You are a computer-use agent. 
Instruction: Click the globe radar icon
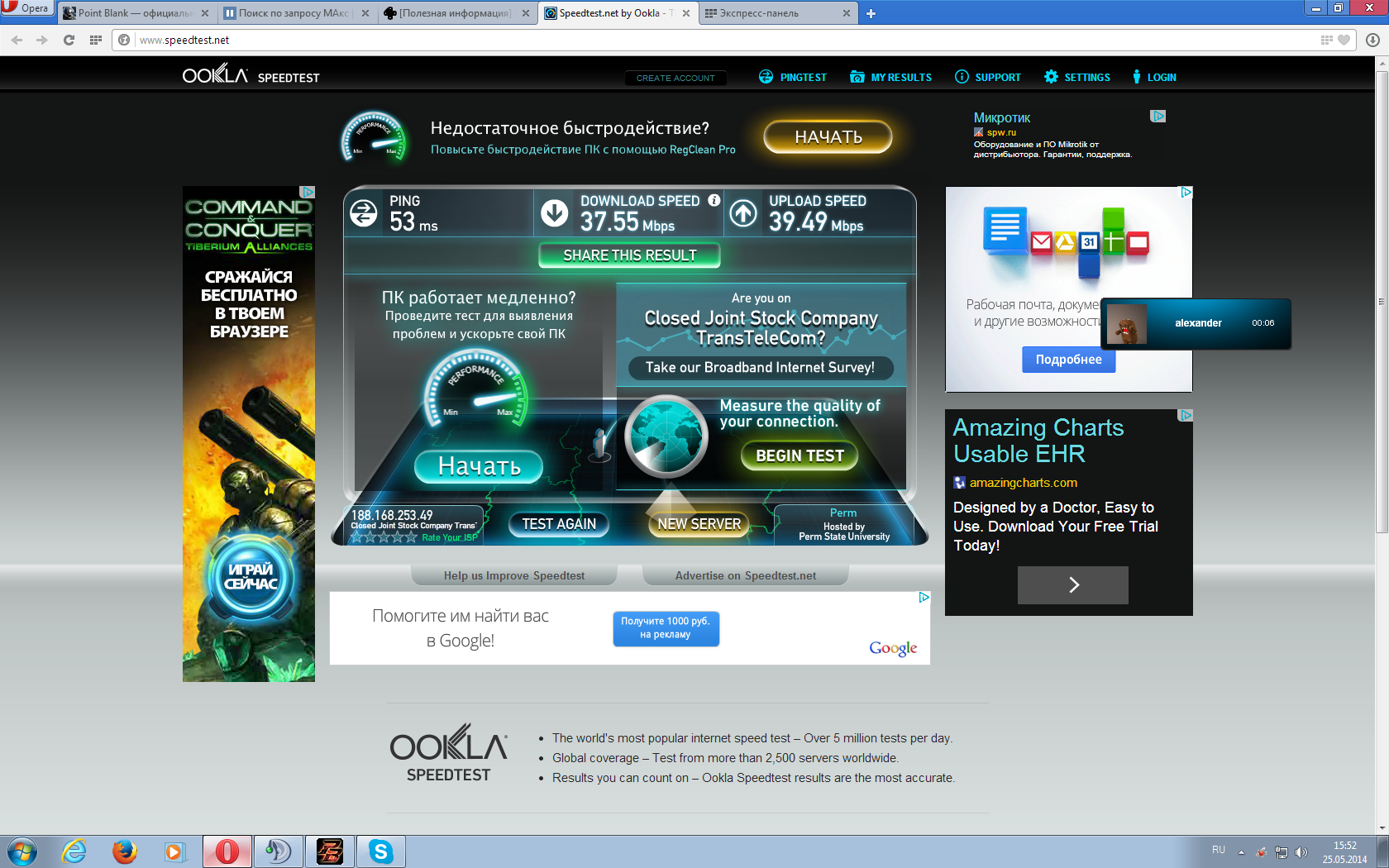pos(666,436)
